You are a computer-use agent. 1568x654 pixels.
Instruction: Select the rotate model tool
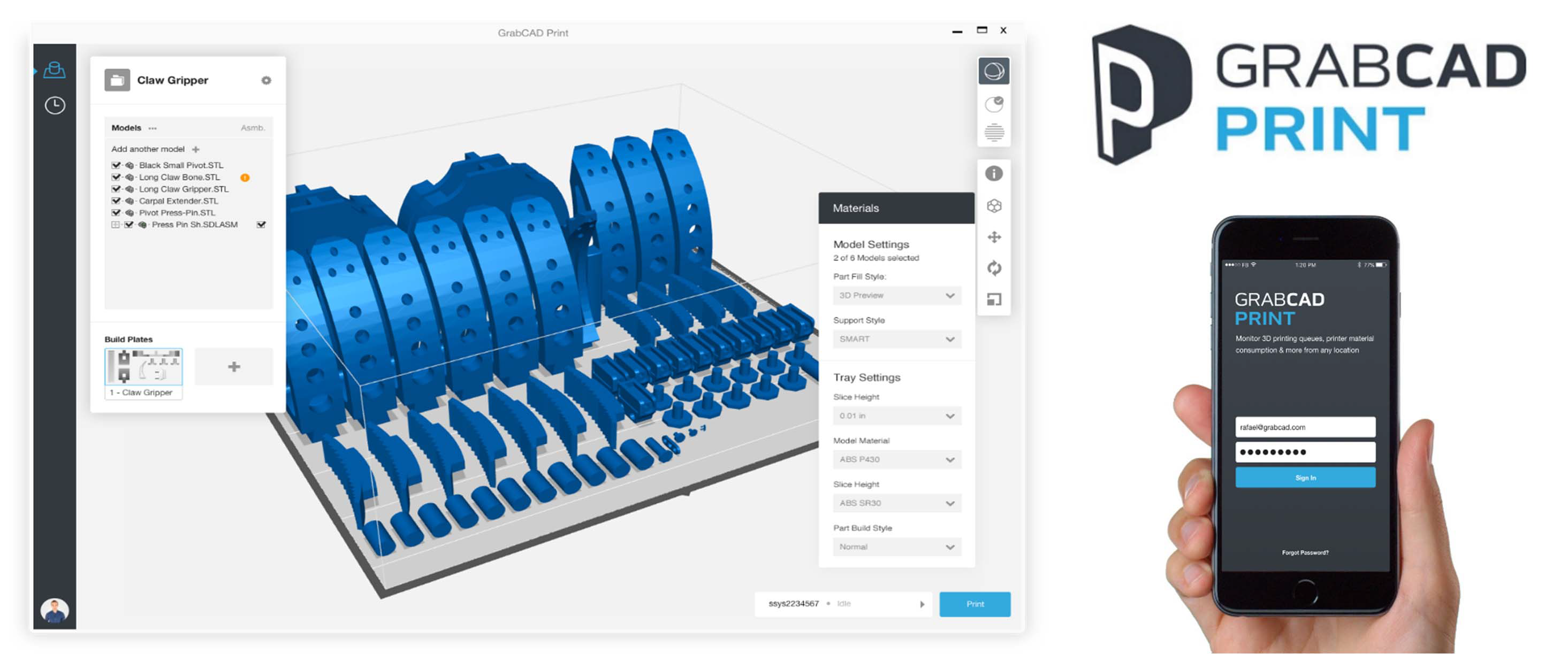[x=993, y=268]
